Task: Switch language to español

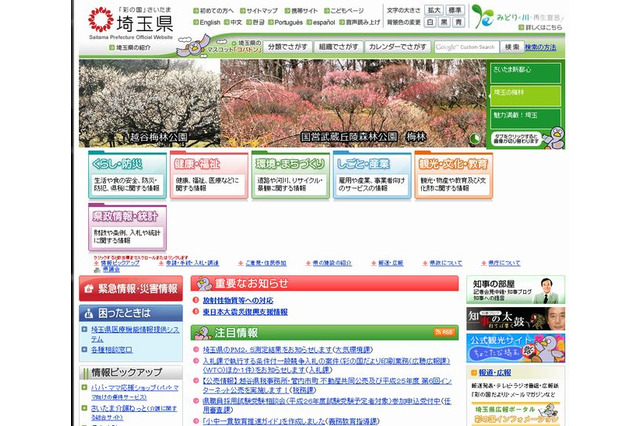Action: coord(321,22)
